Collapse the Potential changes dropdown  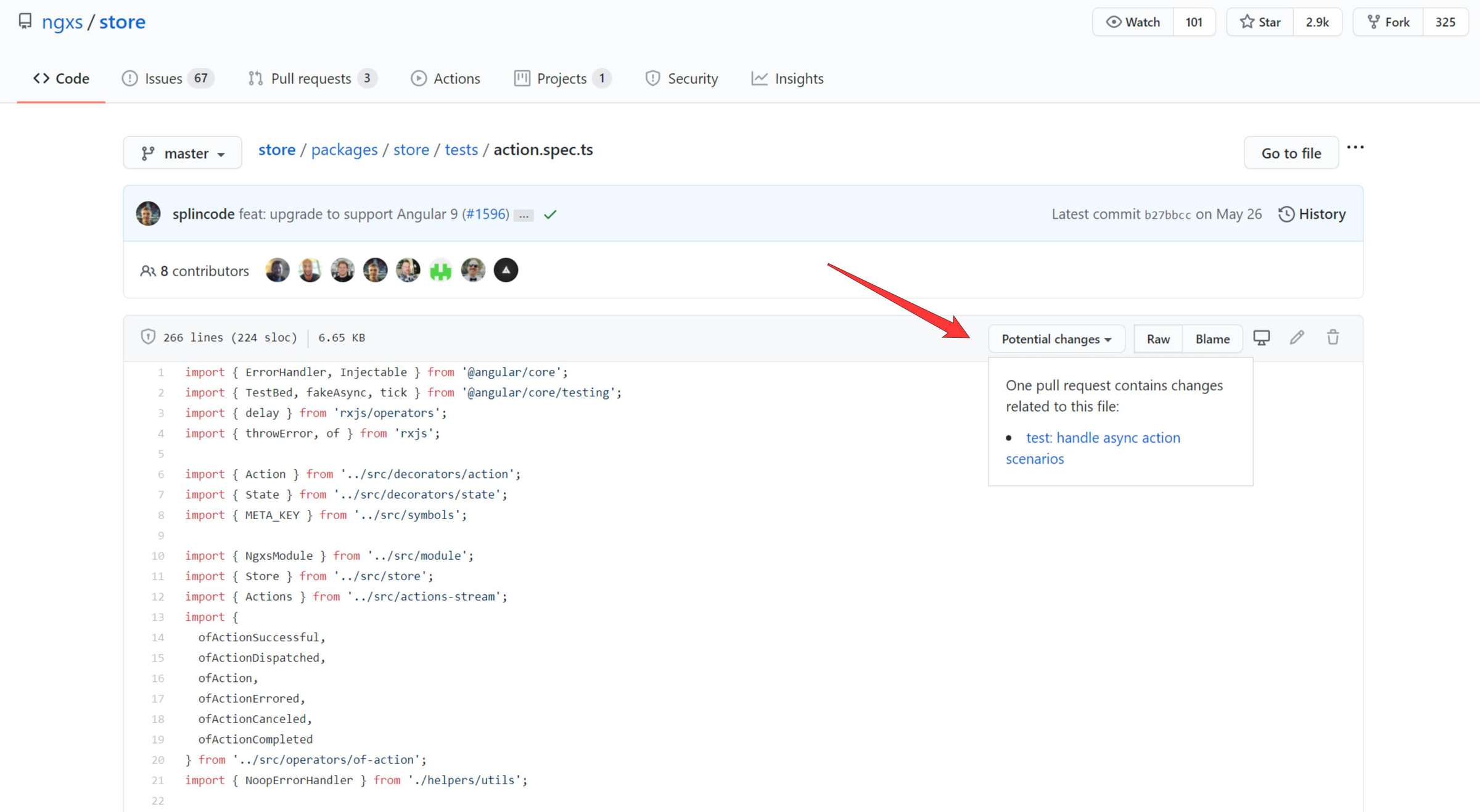[1056, 338]
